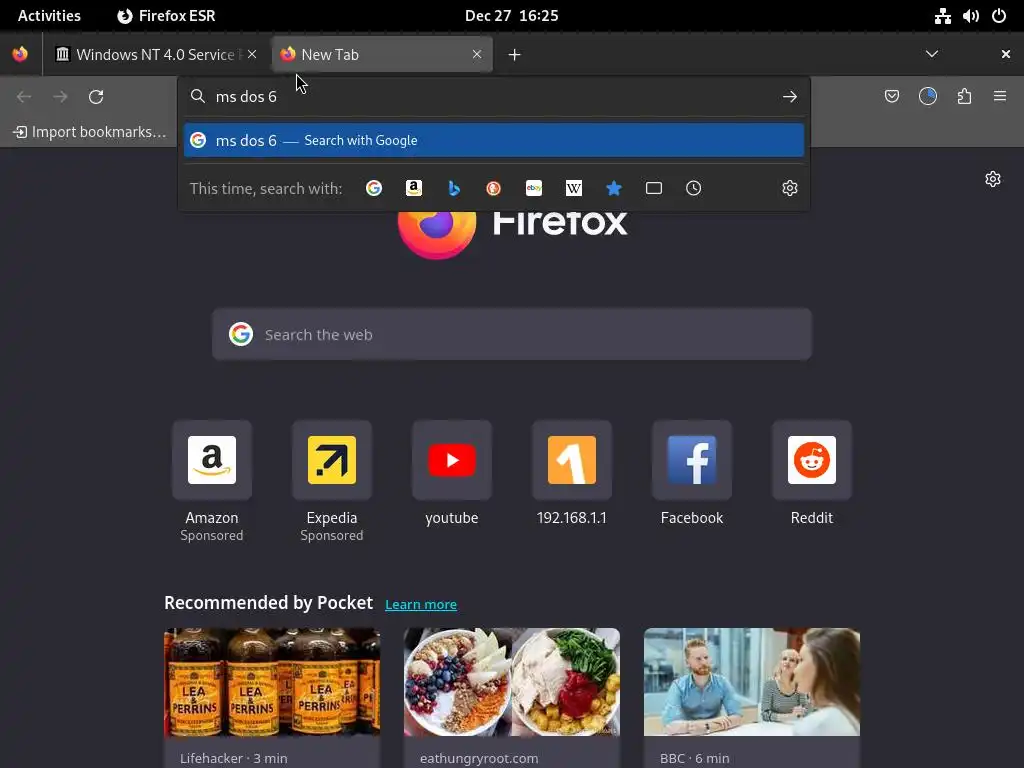Select the New Tab tab
1024x768 pixels.
coord(381,54)
